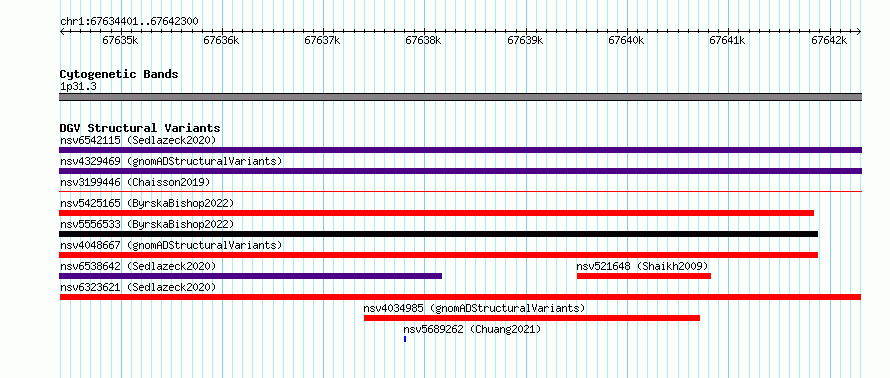The width and height of the screenshot is (890, 378).
Task: Click the nsv6538642 (Sedlazeck2020) label
Action: pyautogui.click(x=138, y=266)
